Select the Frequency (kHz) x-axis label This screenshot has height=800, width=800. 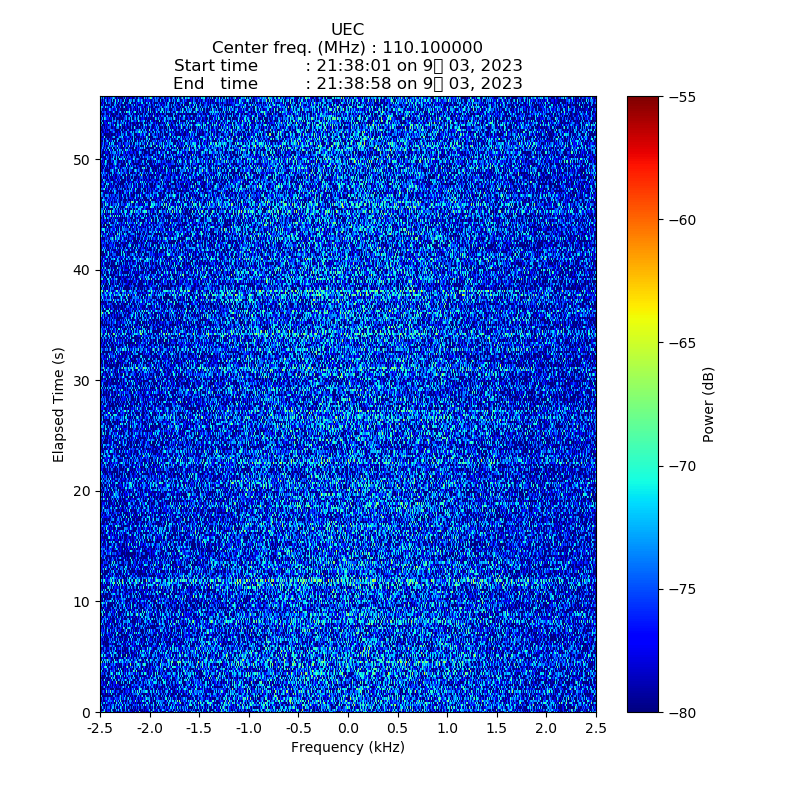click(x=347, y=747)
